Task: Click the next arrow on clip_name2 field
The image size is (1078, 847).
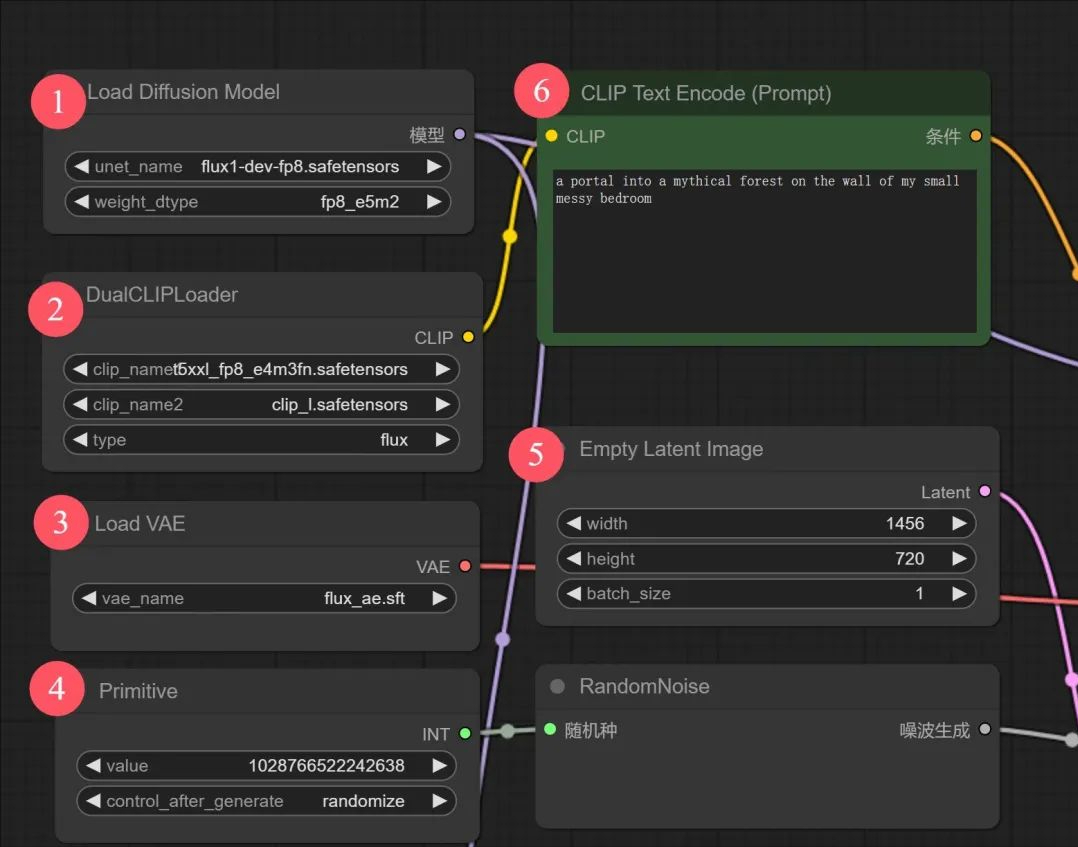Action: [x=442, y=405]
